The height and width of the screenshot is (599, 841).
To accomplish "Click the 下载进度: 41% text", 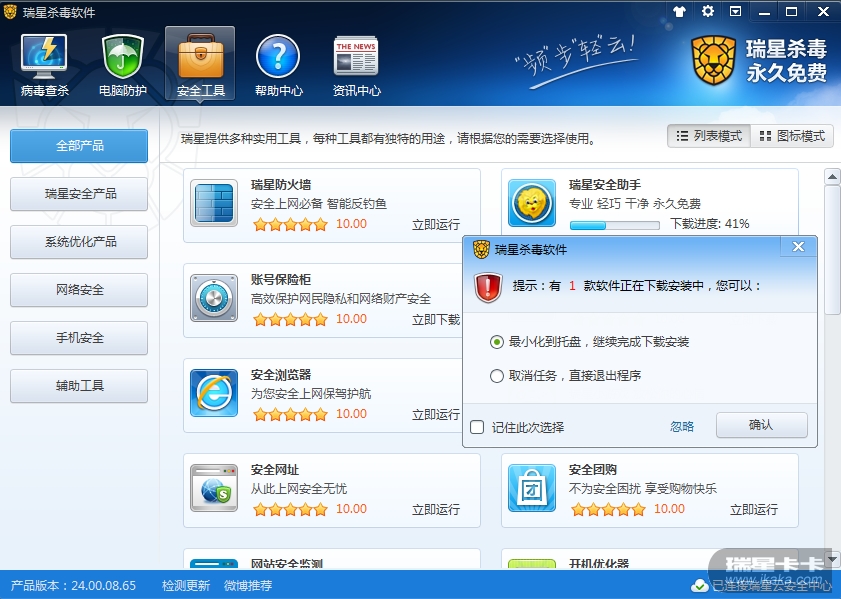I will [709, 224].
